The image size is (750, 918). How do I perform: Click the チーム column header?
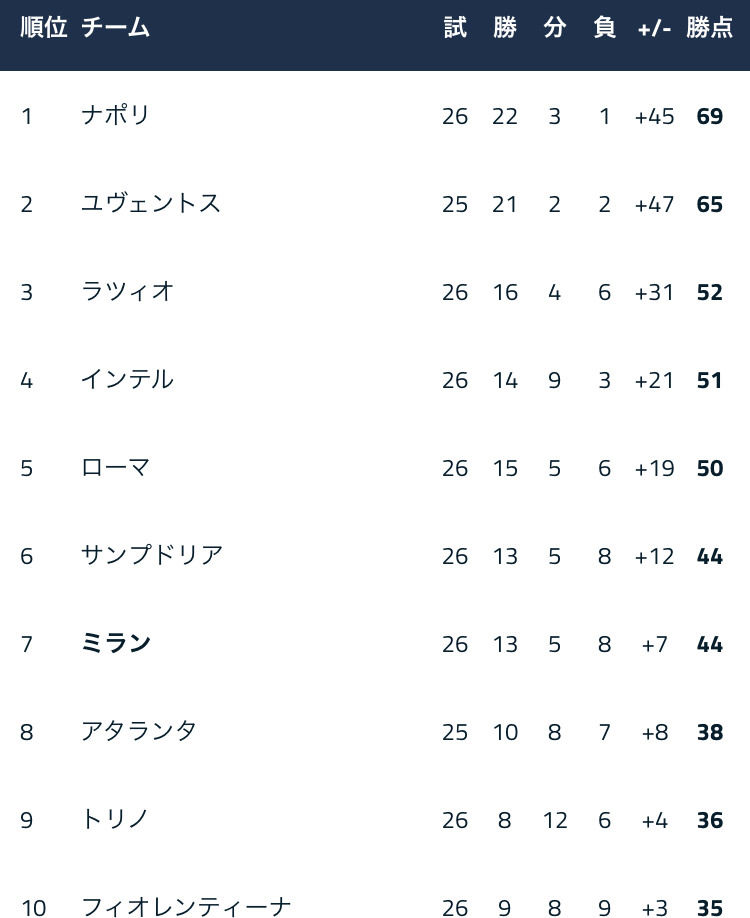pyautogui.click(x=115, y=27)
